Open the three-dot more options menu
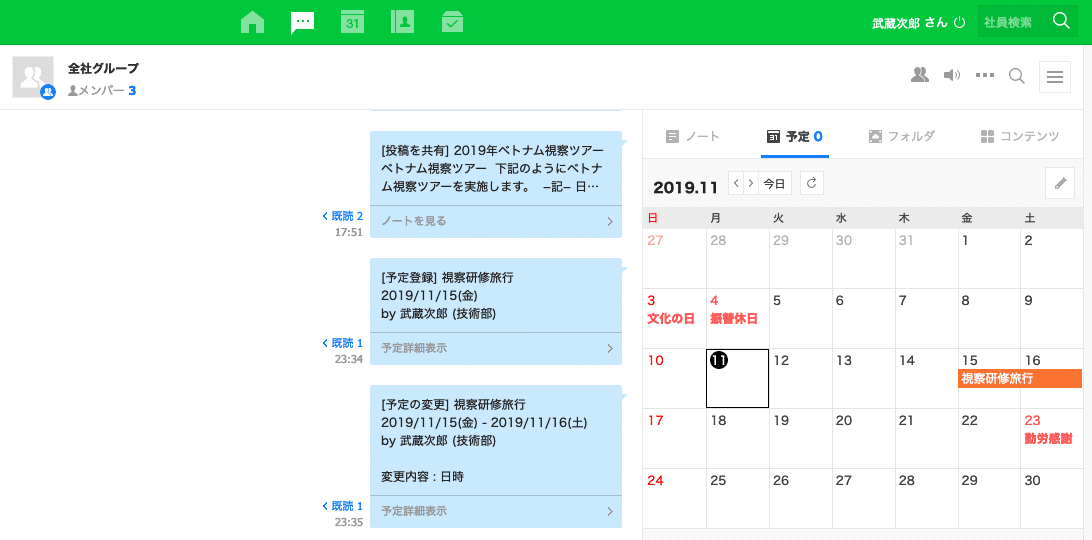The width and height of the screenshot is (1092, 540). (x=984, y=75)
